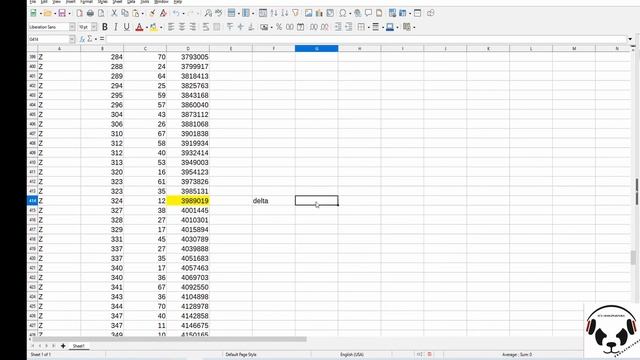Create a new spreadsheet document

tap(33, 13)
